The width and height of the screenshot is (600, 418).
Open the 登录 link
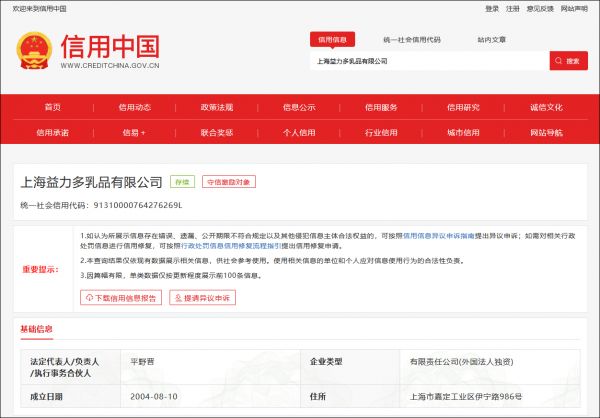pyautogui.click(x=492, y=8)
